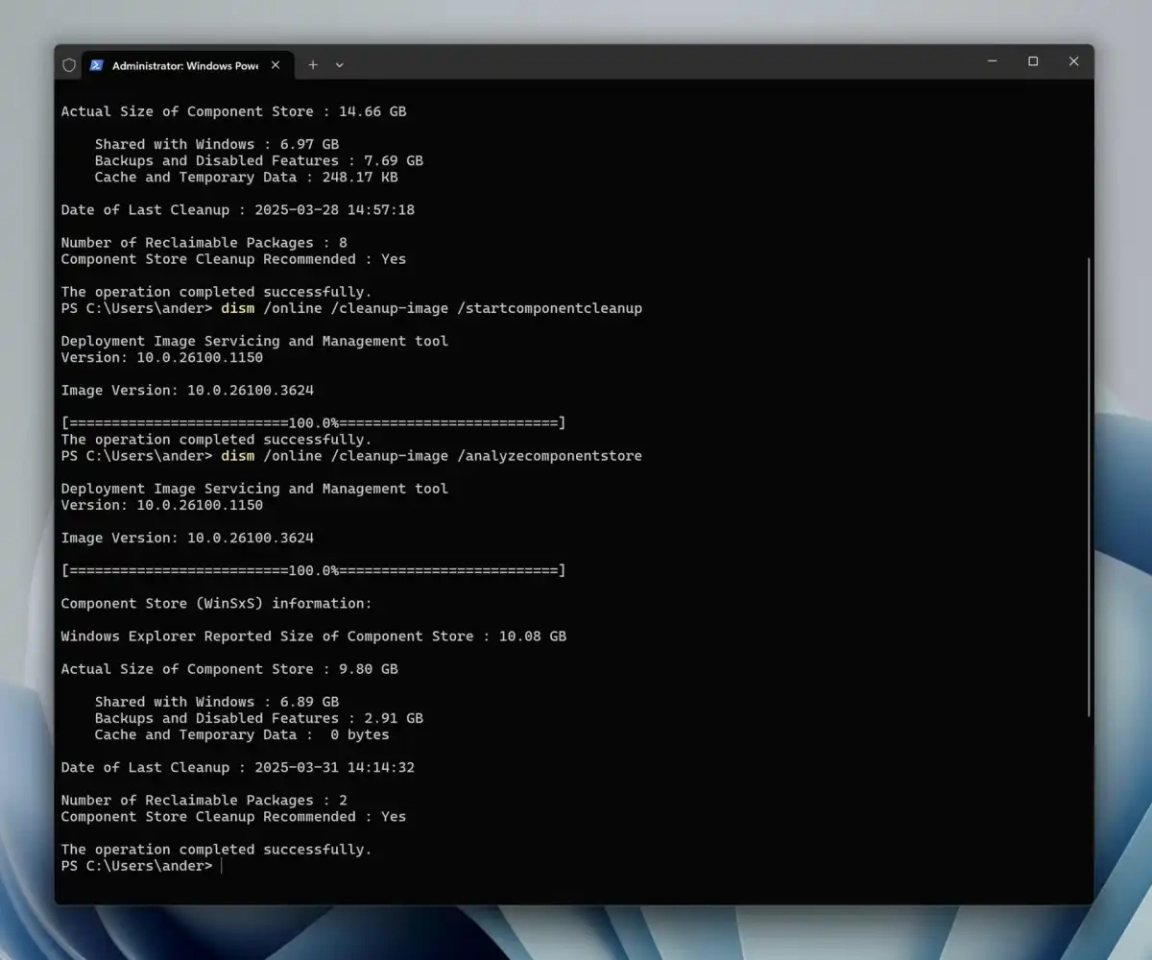This screenshot has height=960, width=1152.
Task: Close the Administrator: Windows PowerShell tab
Action: click(275, 65)
